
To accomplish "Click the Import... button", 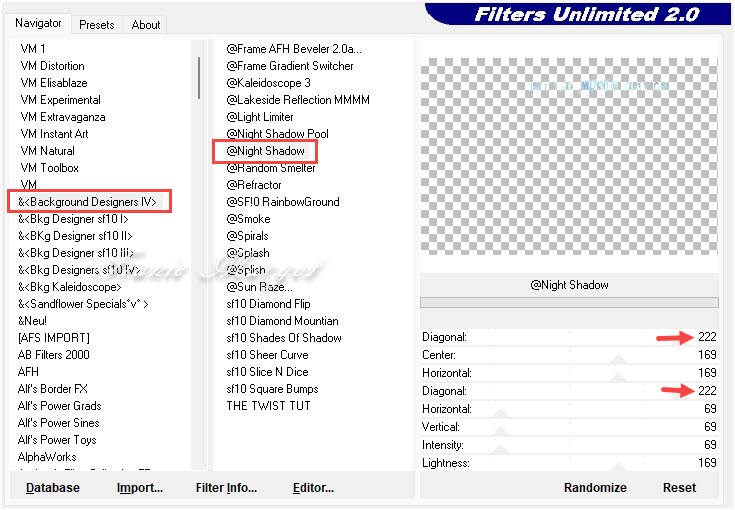I will pyautogui.click(x=140, y=488).
